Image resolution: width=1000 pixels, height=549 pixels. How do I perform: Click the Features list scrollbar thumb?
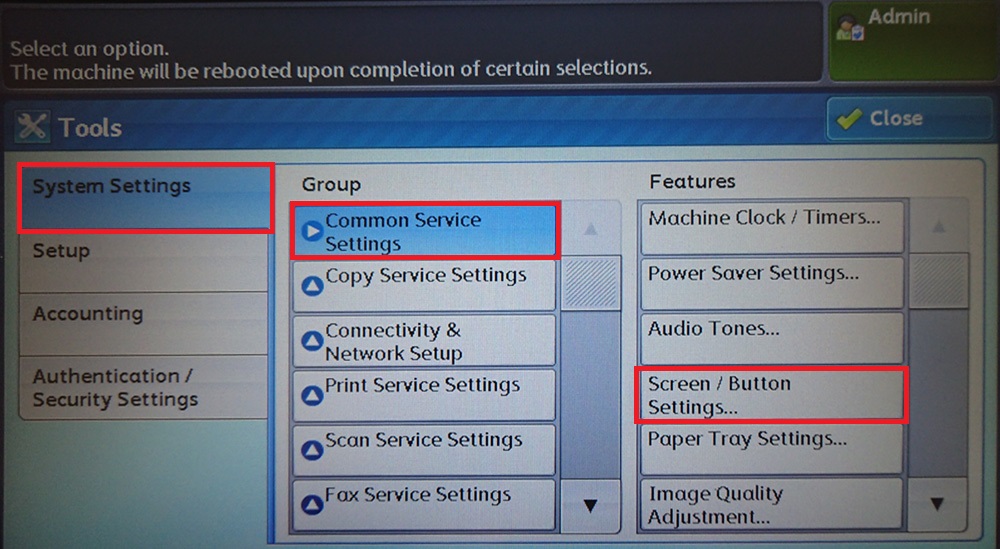pos(937,280)
